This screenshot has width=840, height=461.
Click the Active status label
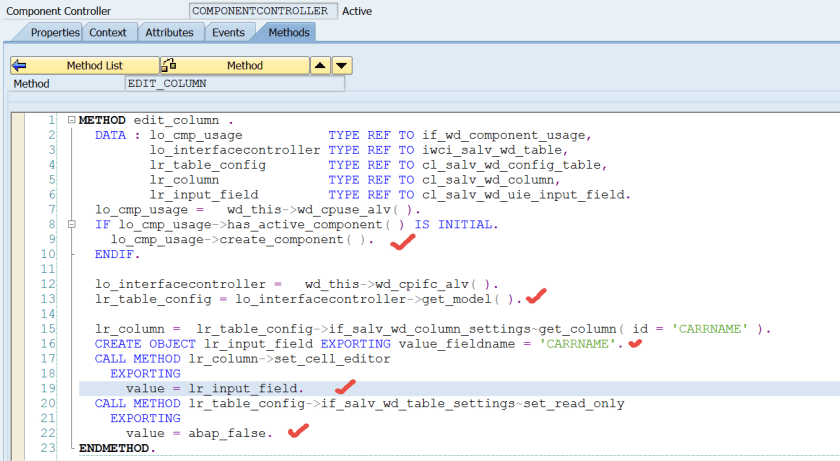coord(357,11)
